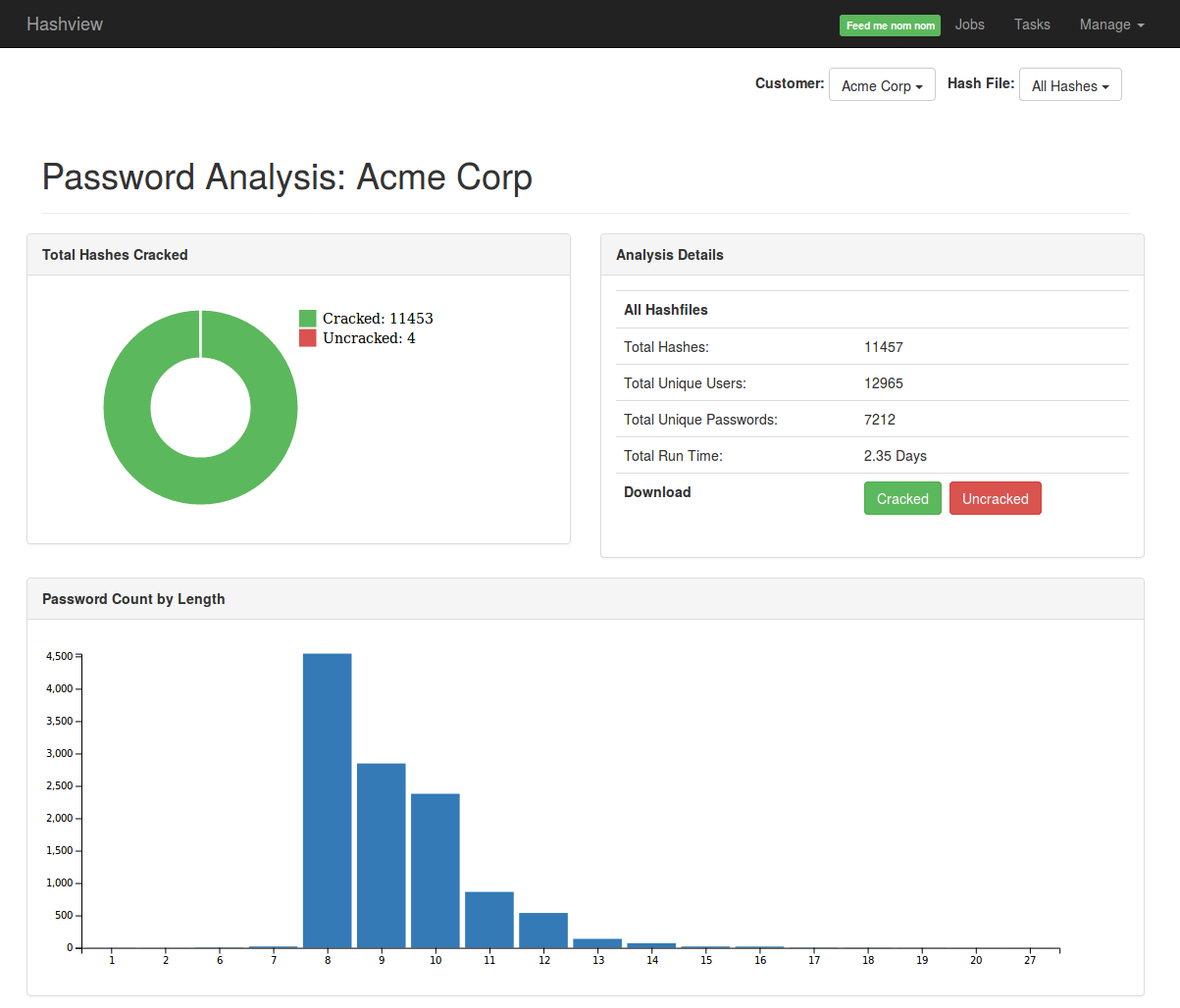The width and height of the screenshot is (1180, 1008).
Task: Click the 20 x-axis label
Action: click(x=976, y=960)
